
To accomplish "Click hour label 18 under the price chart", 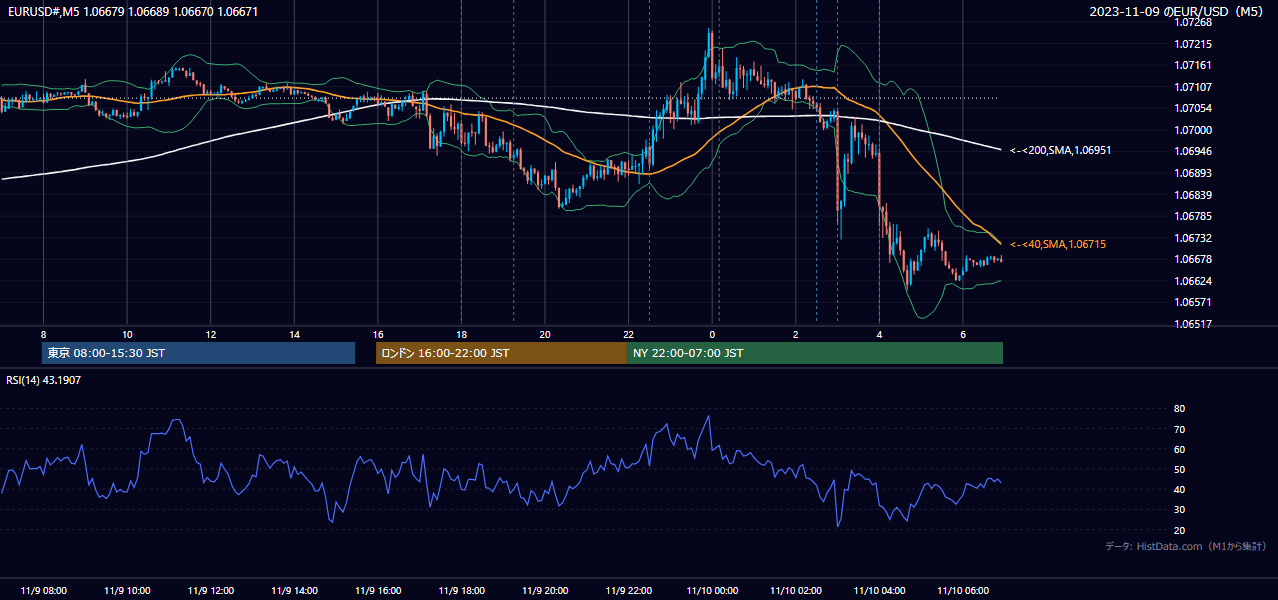I will click(x=461, y=334).
